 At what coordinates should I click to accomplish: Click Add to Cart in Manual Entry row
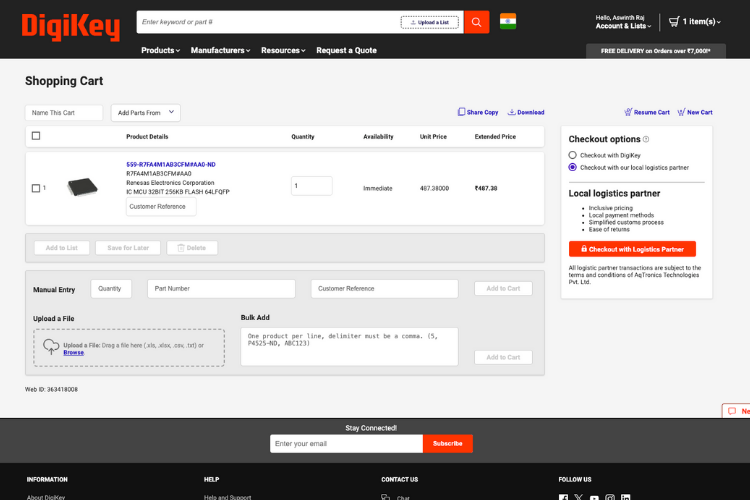click(x=503, y=289)
